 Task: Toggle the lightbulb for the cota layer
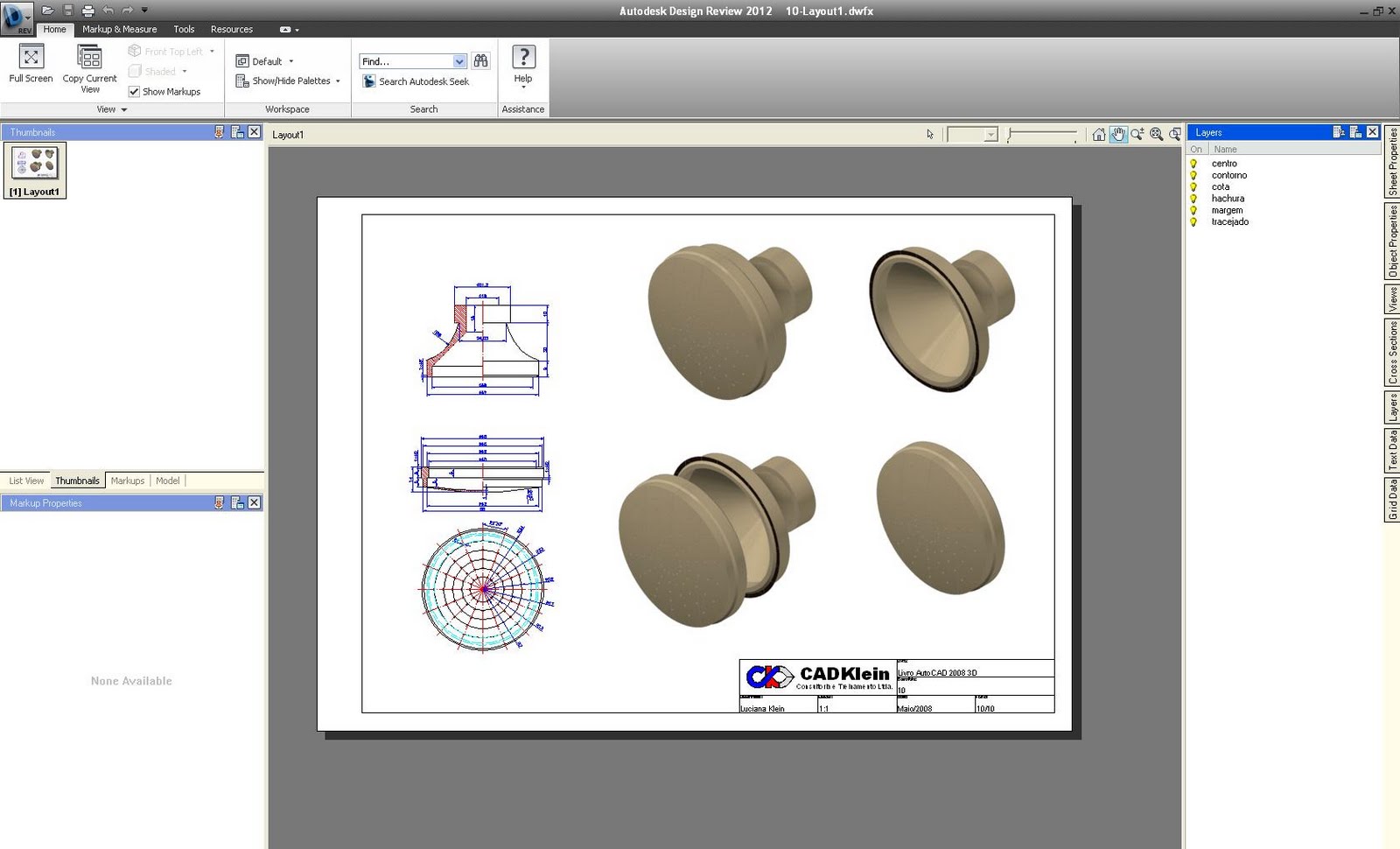(x=1194, y=186)
